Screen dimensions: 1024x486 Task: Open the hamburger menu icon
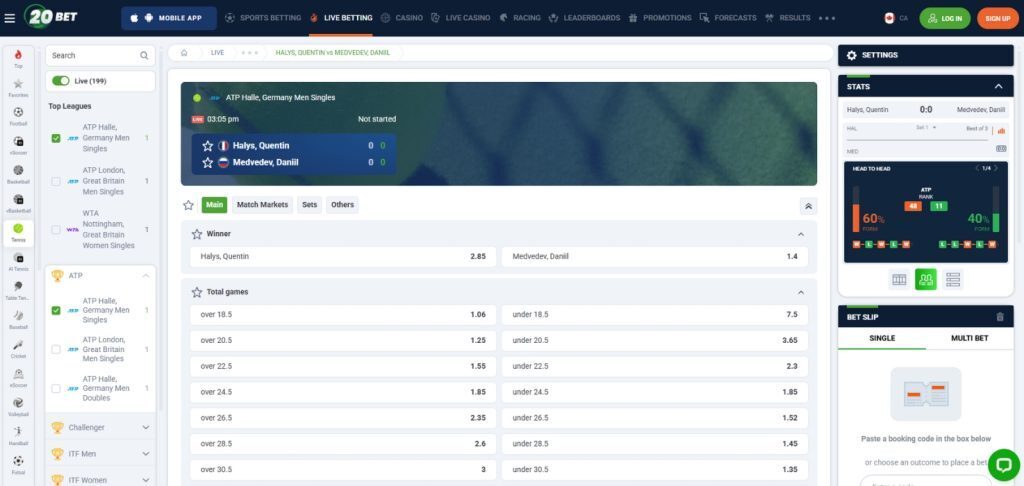tap(9, 18)
